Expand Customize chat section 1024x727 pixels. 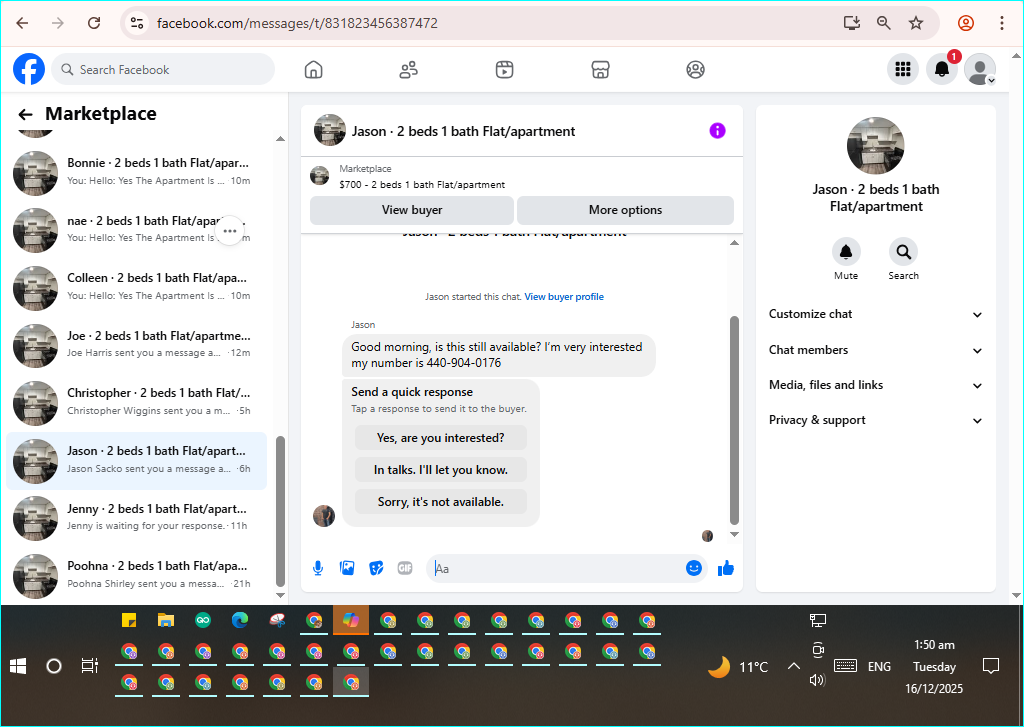tap(876, 314)
